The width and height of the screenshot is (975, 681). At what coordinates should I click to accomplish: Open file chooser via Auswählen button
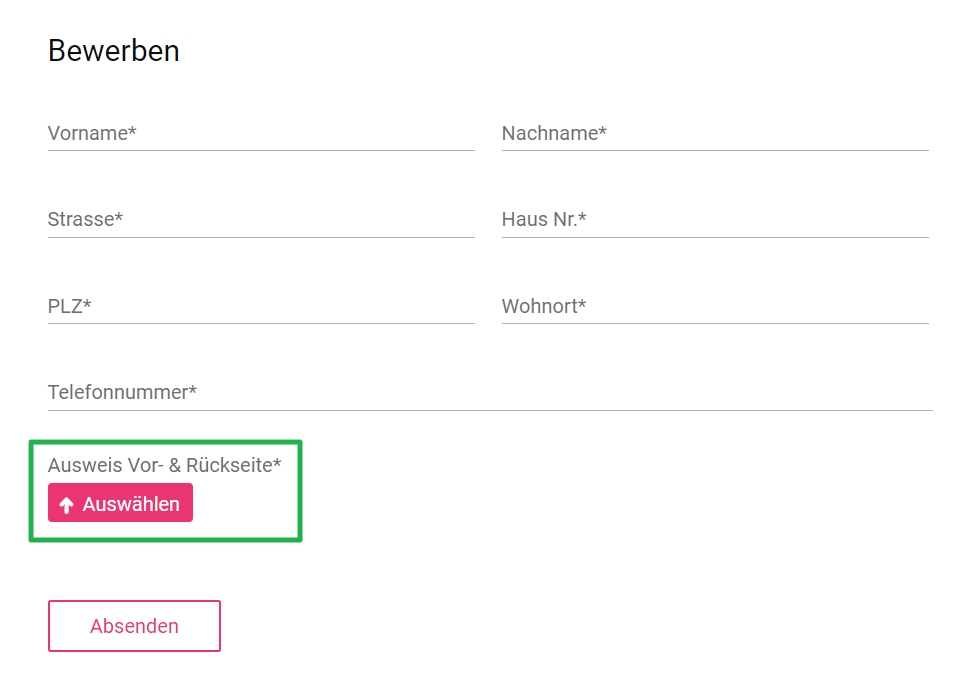point(120,503)
